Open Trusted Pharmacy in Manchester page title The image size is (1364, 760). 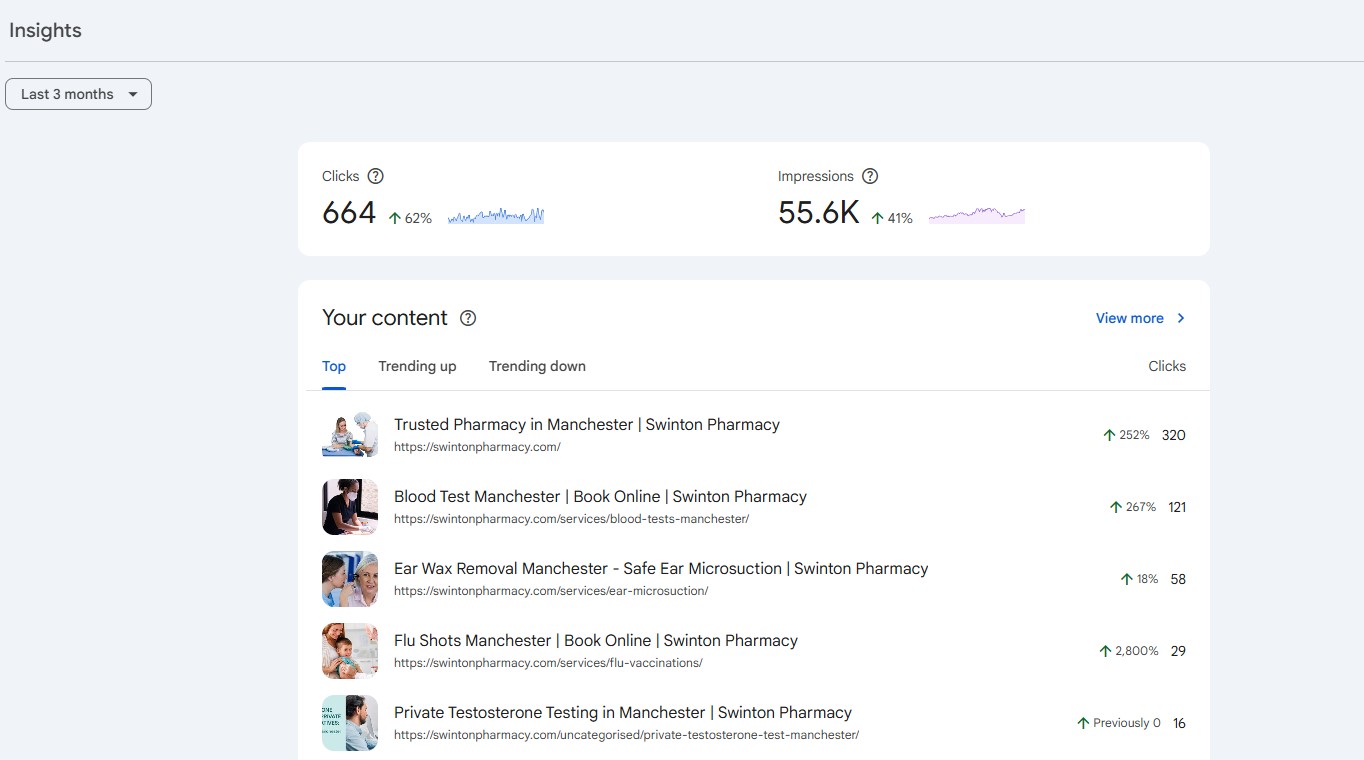click(x=586, y=425)
